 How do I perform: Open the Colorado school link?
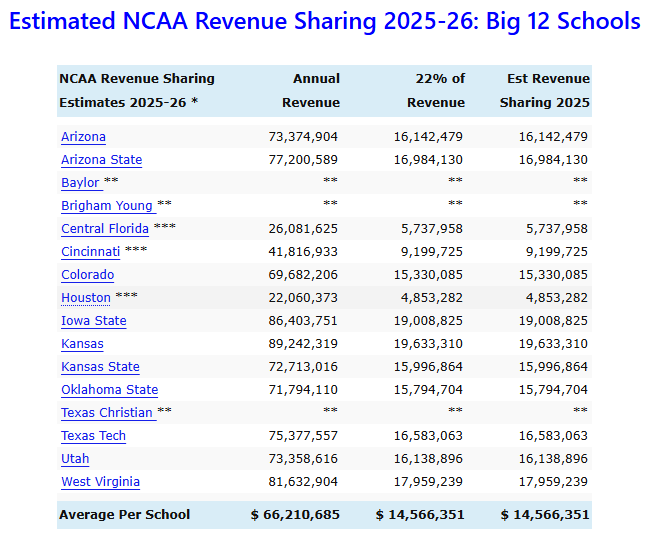click(87, 275)
